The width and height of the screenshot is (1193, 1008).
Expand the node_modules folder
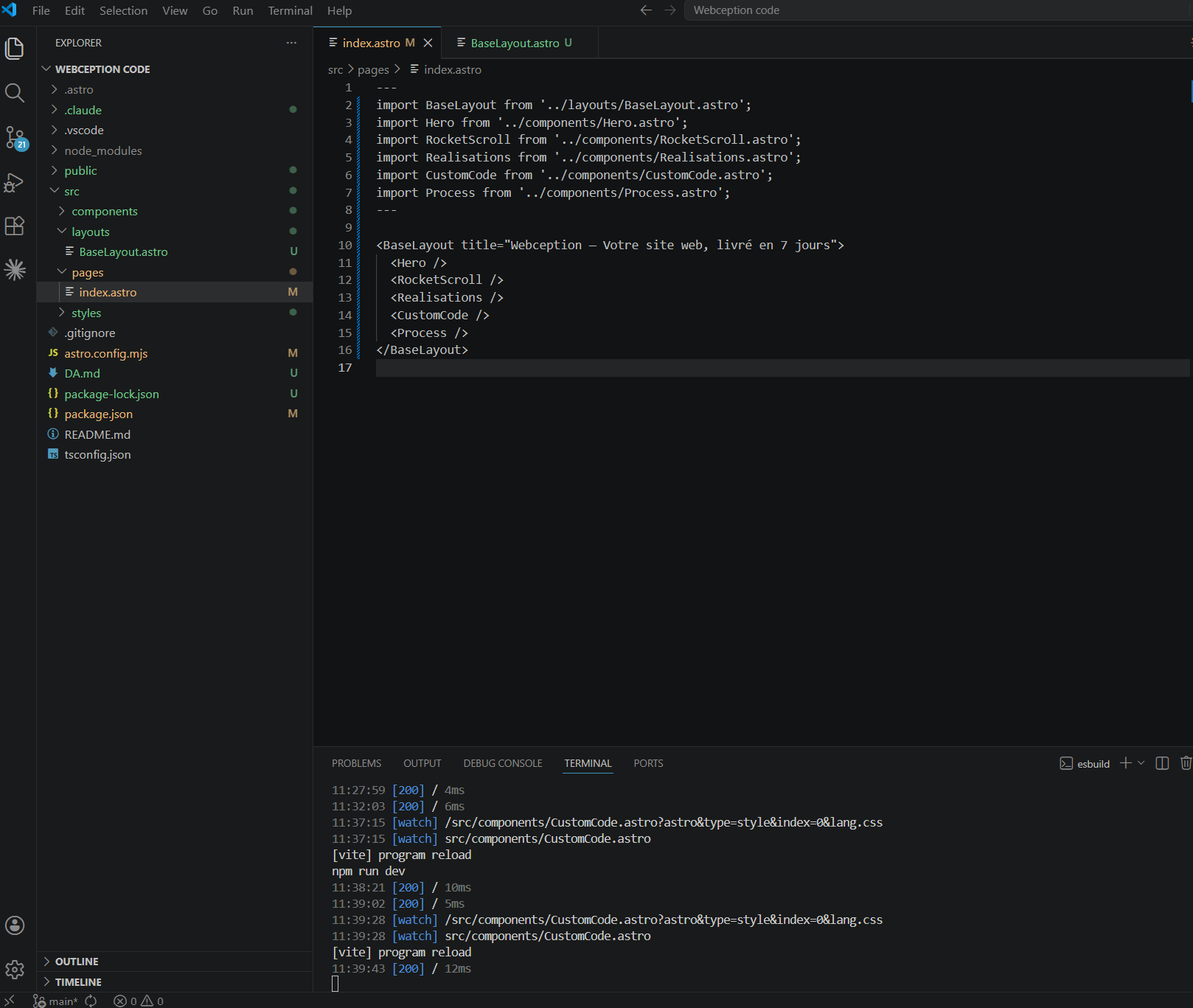click(103, 150)
